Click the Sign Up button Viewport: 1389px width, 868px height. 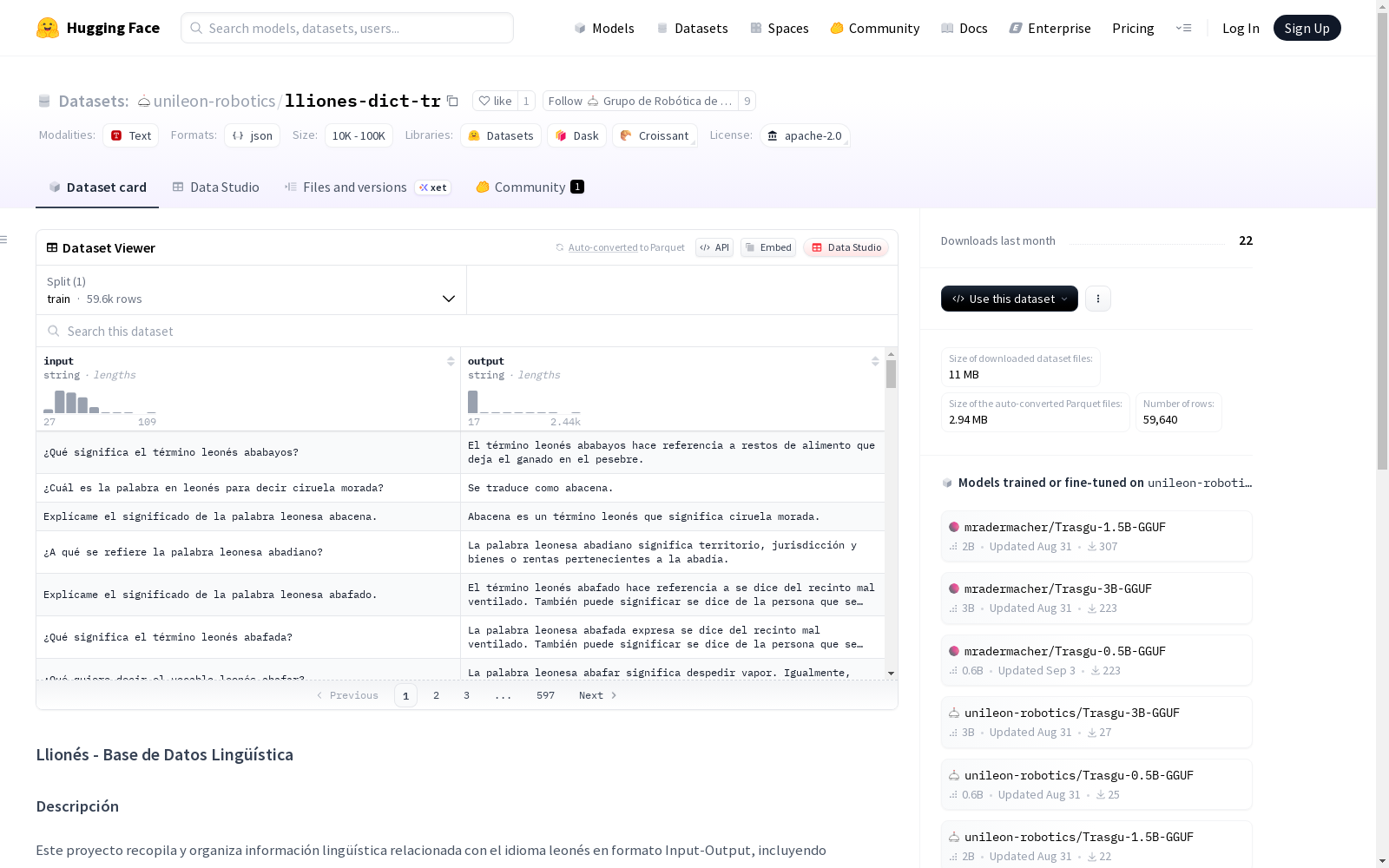coord(1307,28)
